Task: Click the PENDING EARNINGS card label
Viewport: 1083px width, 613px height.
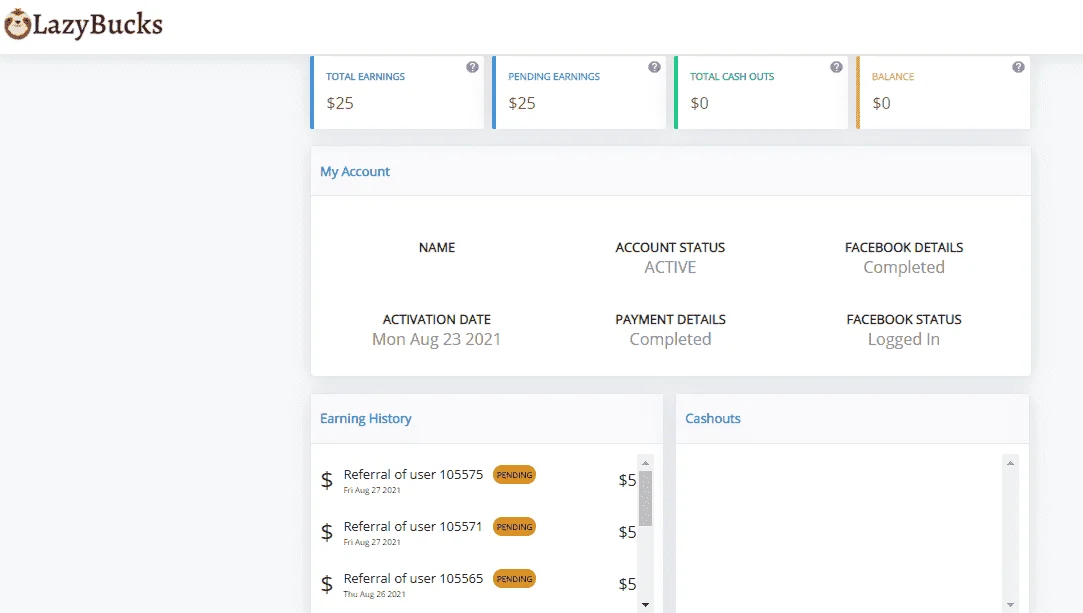Action: 554,77
